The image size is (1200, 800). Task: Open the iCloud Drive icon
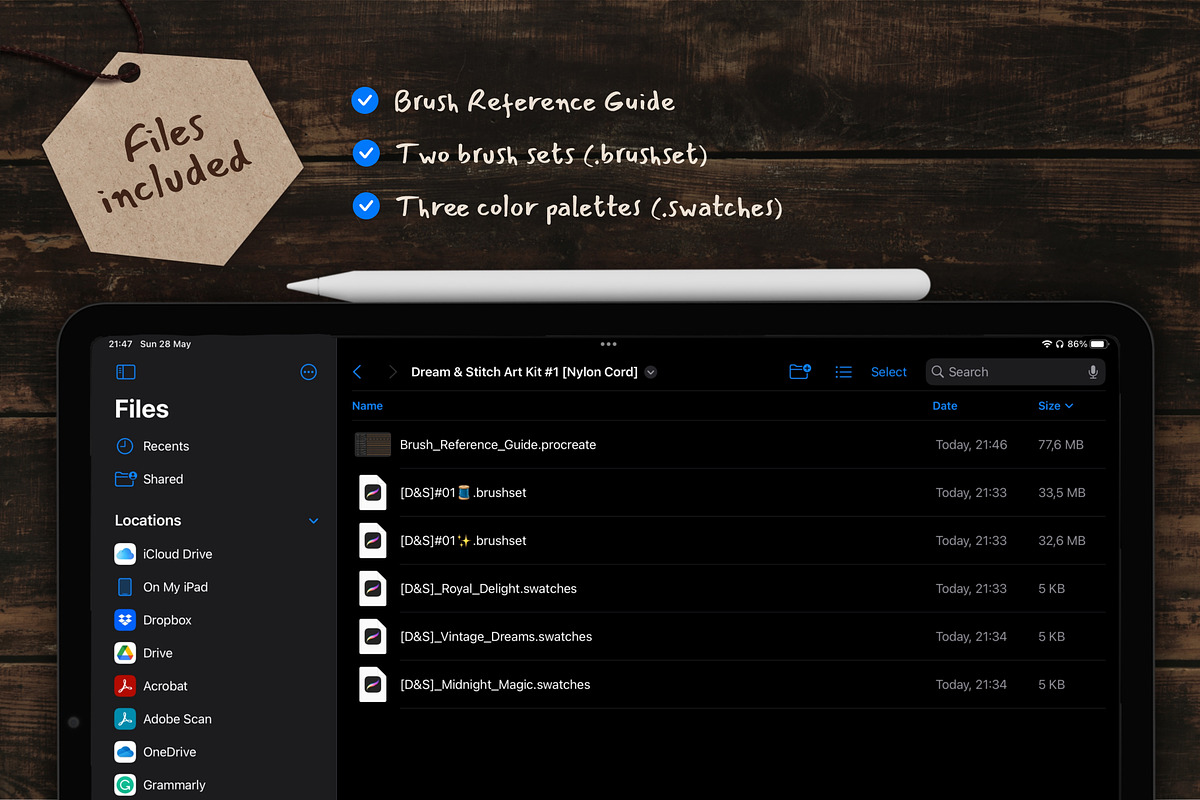(x=125, y=554)
